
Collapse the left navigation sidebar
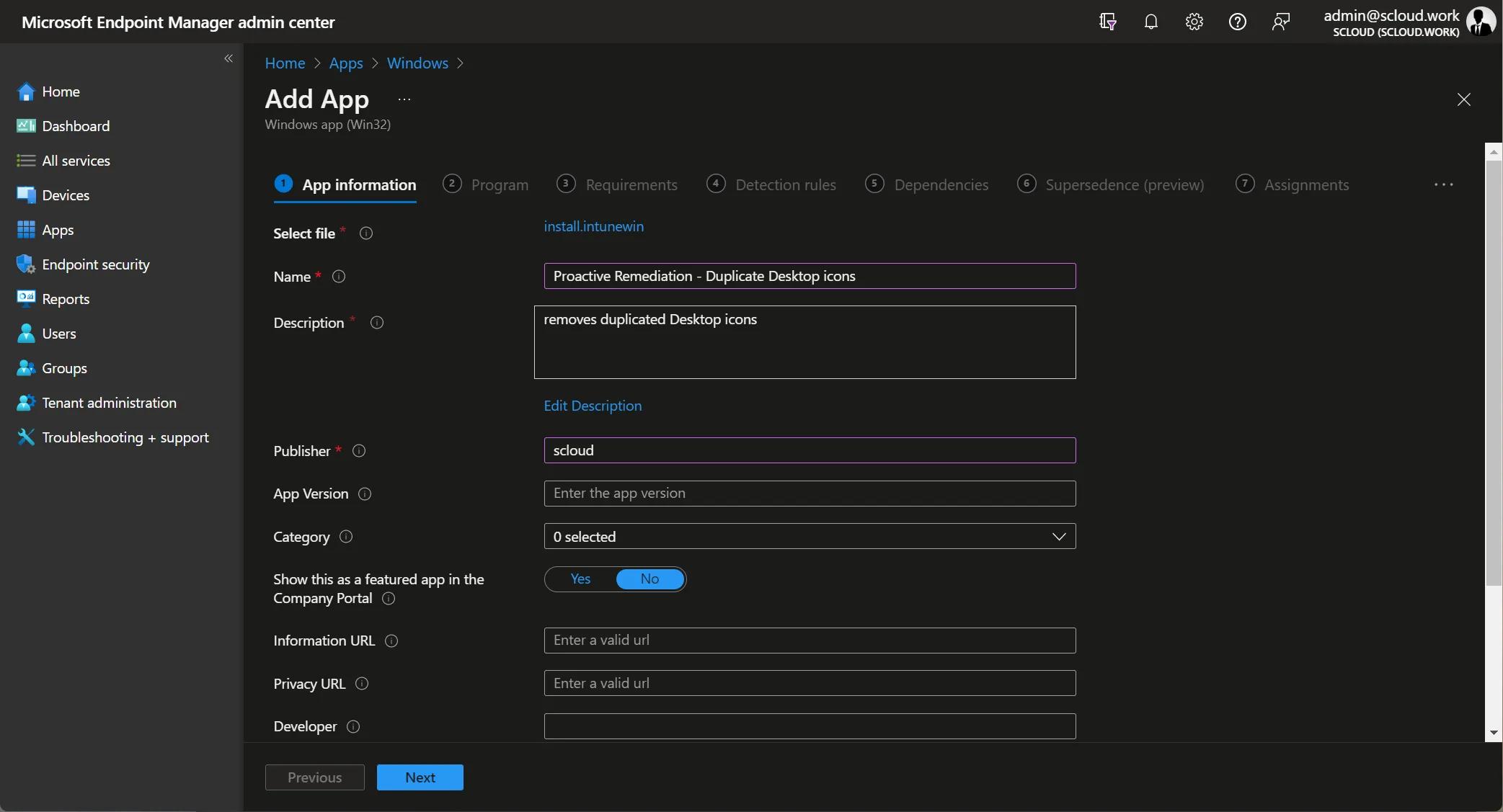click(229, 58)
